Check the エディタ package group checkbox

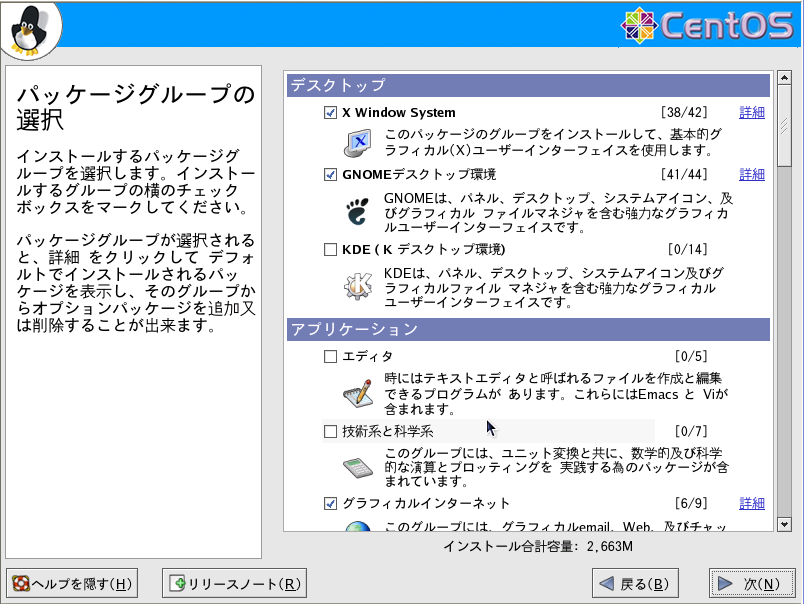point(330,356)
